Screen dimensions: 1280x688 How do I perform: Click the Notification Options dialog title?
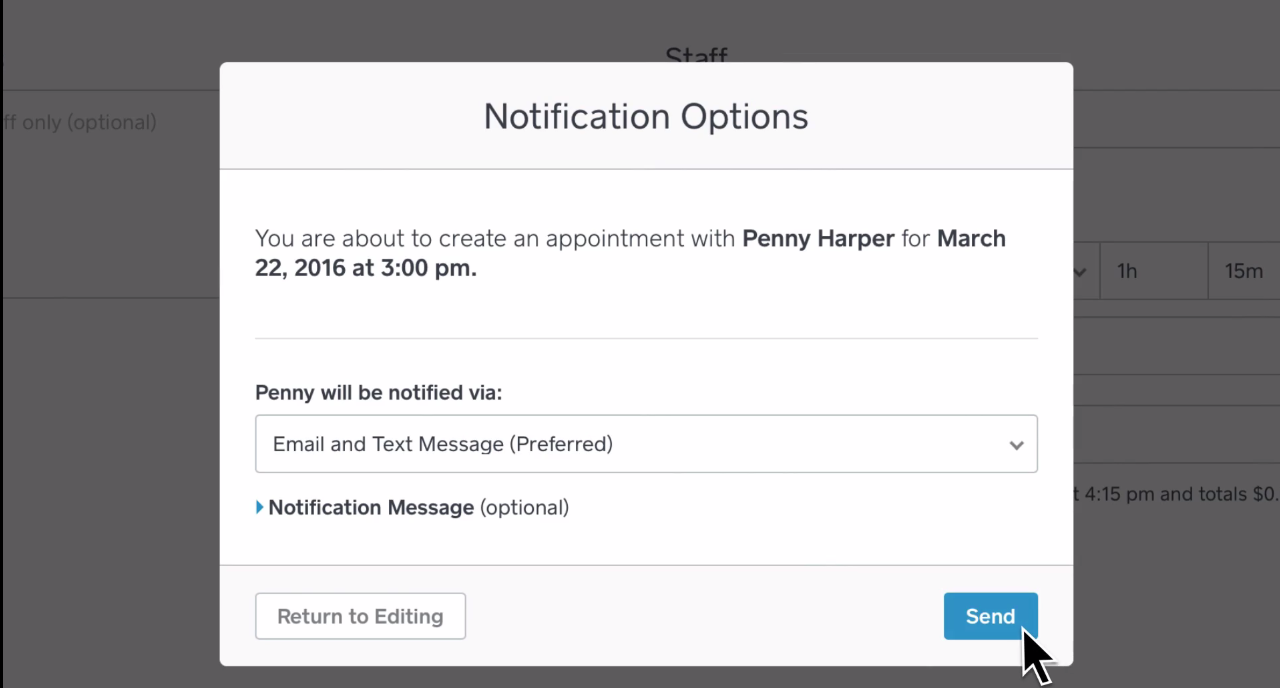[646, 116]
